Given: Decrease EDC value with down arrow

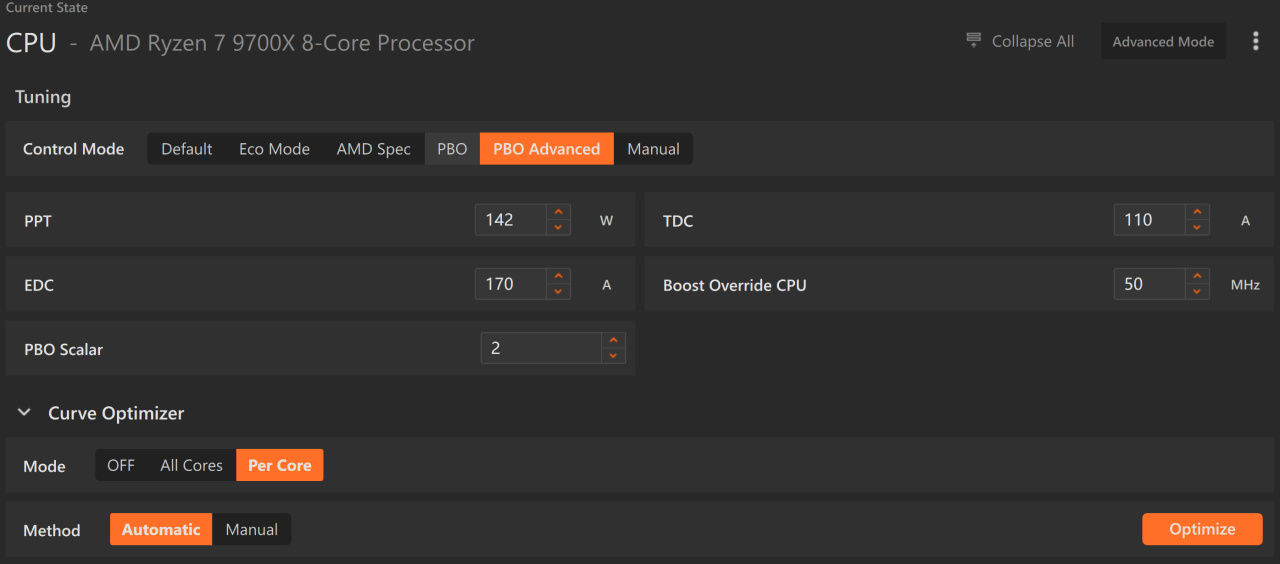Looking at the screenshot, I should click(x=558, y=291).
